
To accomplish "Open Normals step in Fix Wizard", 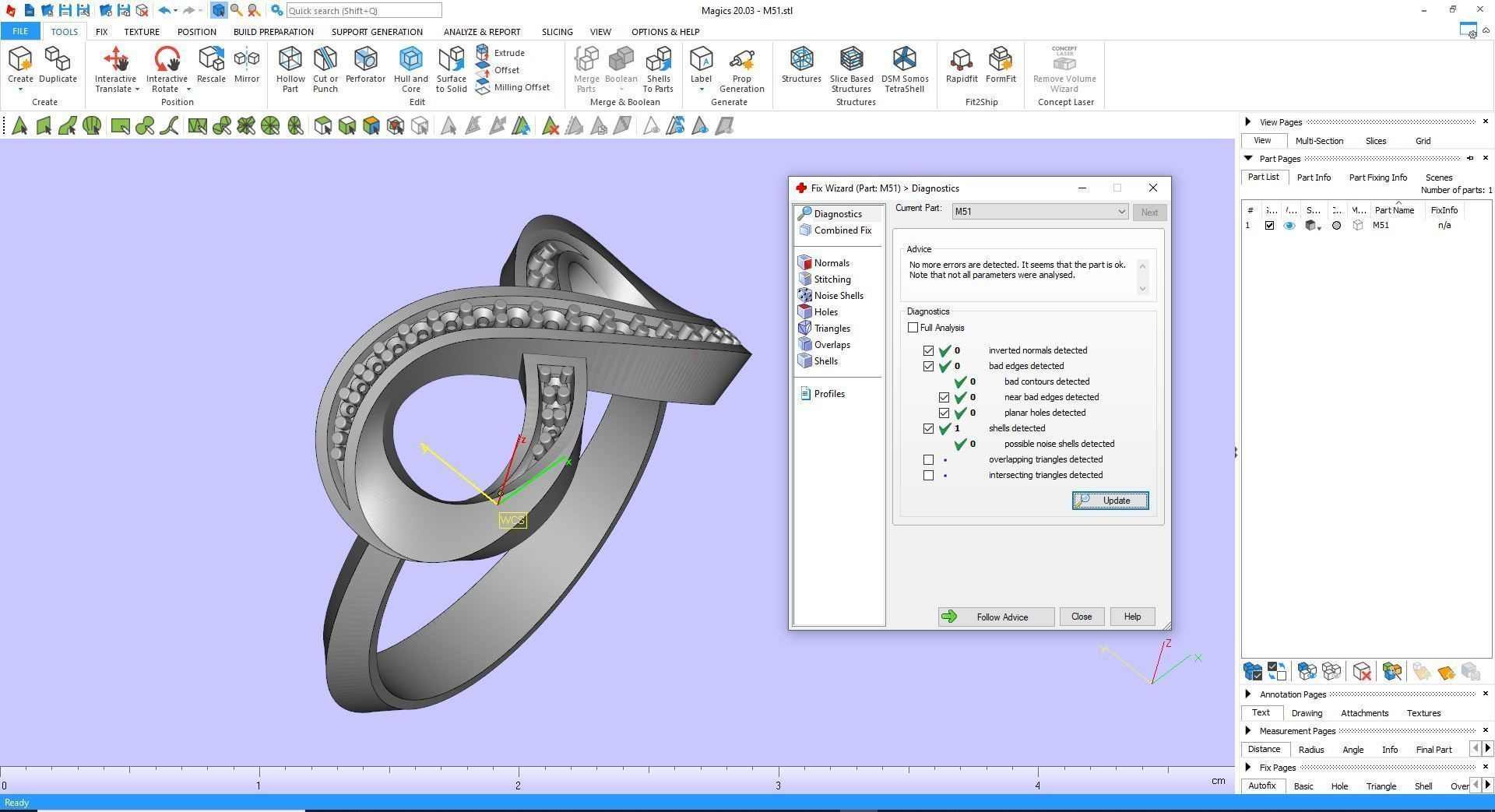I will click(x=824, y=263).
